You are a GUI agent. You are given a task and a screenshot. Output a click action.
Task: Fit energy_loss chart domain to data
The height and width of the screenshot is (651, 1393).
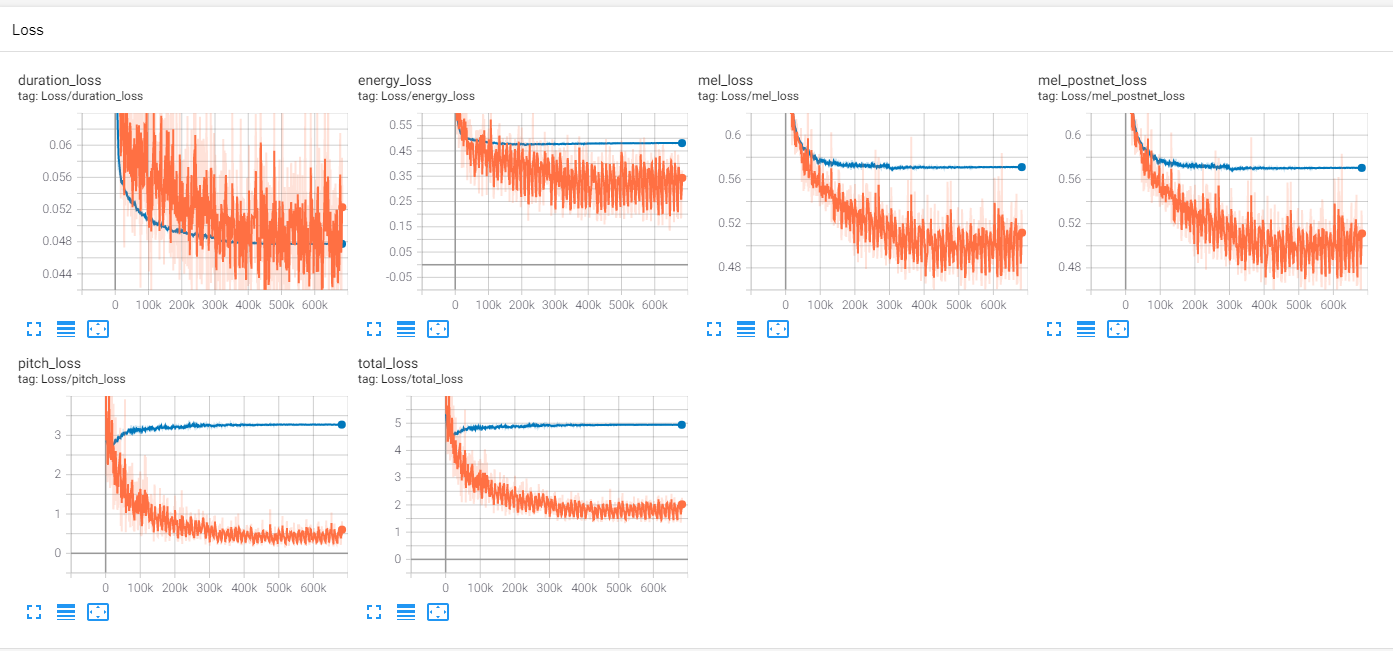tap(438, 329)
